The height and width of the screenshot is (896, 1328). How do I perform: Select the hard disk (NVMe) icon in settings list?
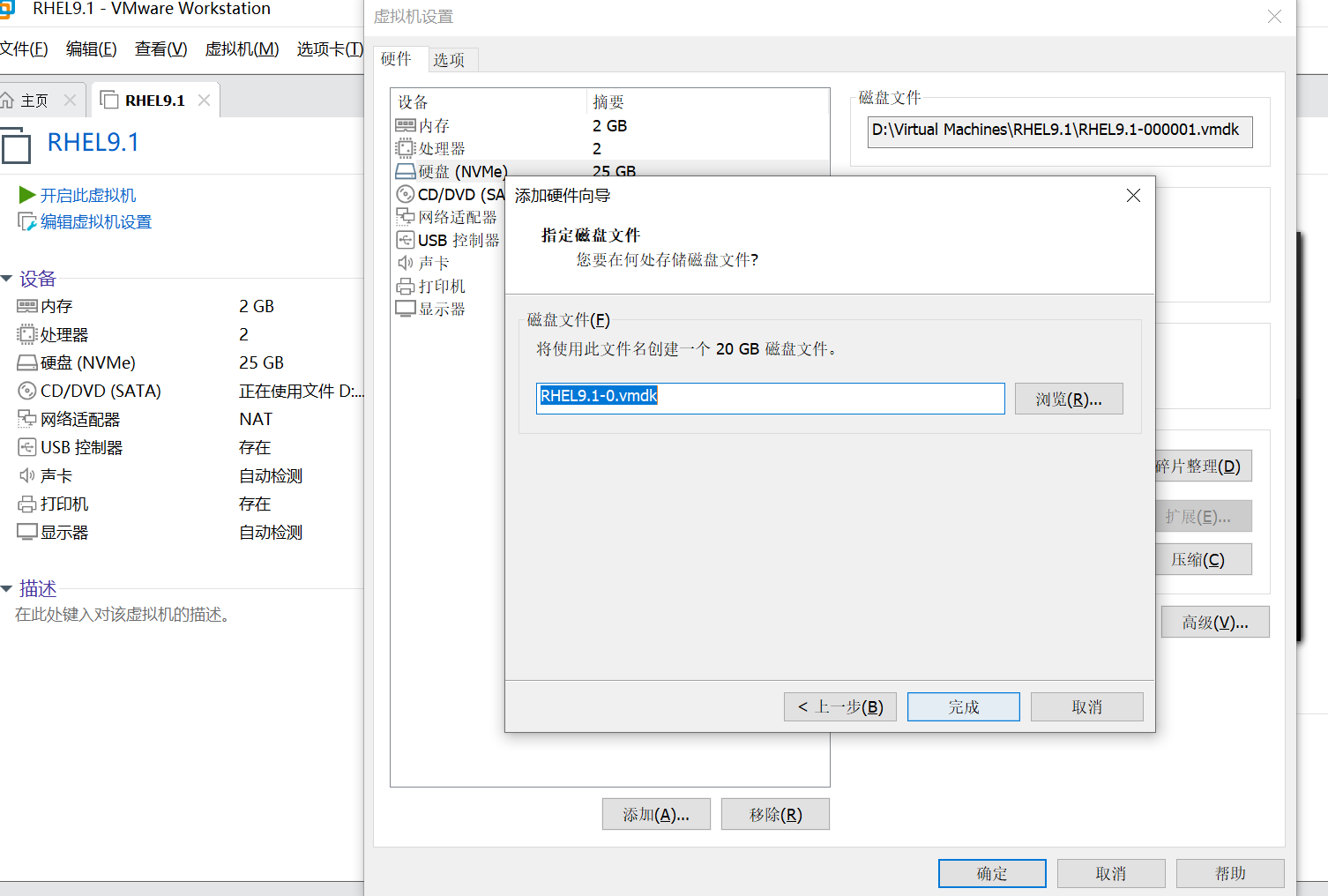(406, 171)
